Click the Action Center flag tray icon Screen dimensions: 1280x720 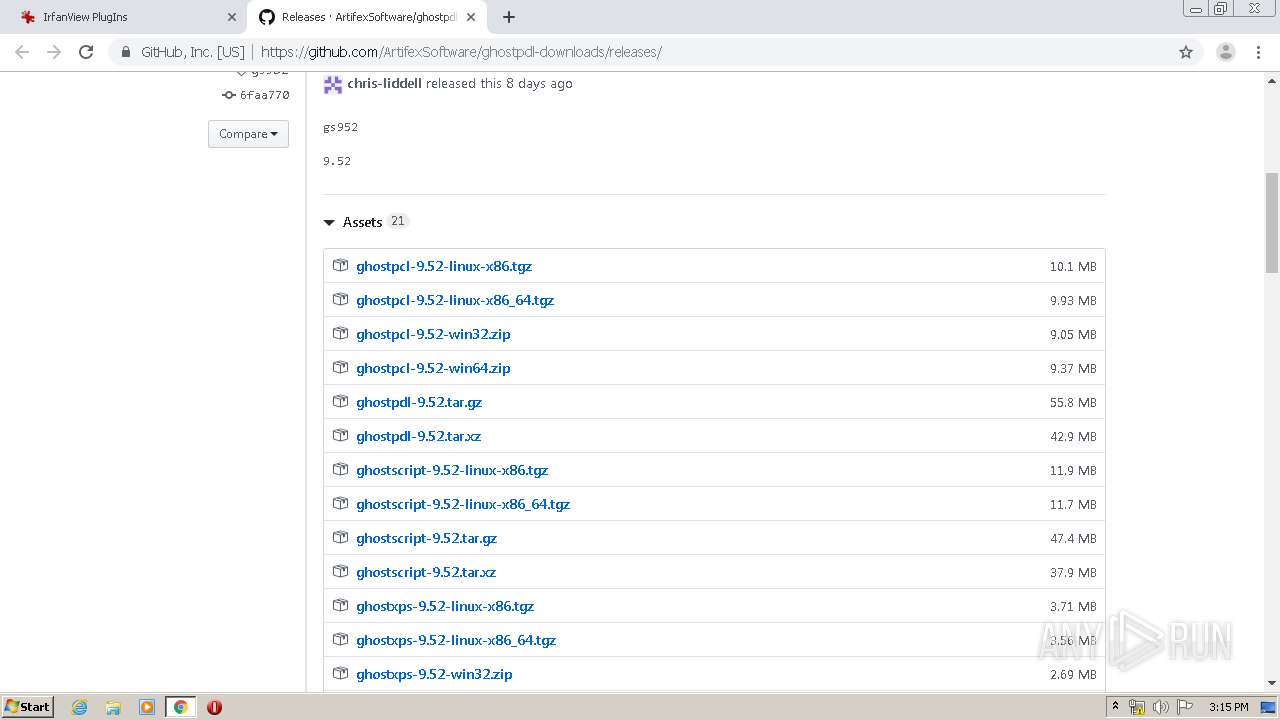point(1184,707)
